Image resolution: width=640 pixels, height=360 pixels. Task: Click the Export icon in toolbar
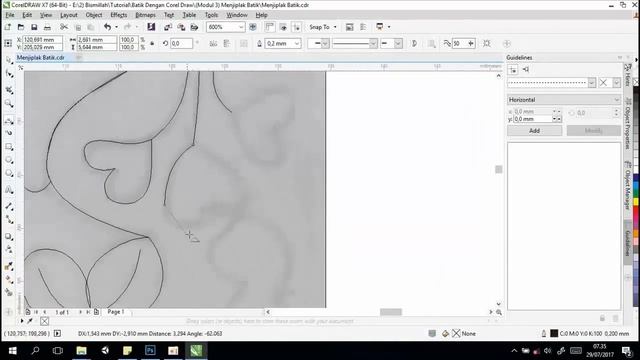(x=181, y=27)
